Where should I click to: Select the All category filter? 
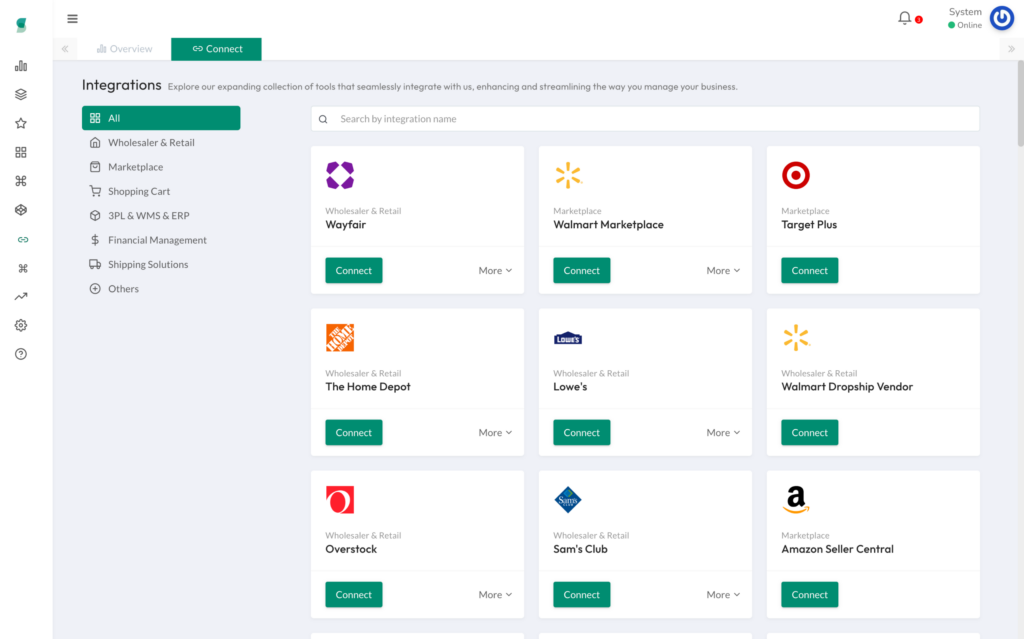[161, 118]
